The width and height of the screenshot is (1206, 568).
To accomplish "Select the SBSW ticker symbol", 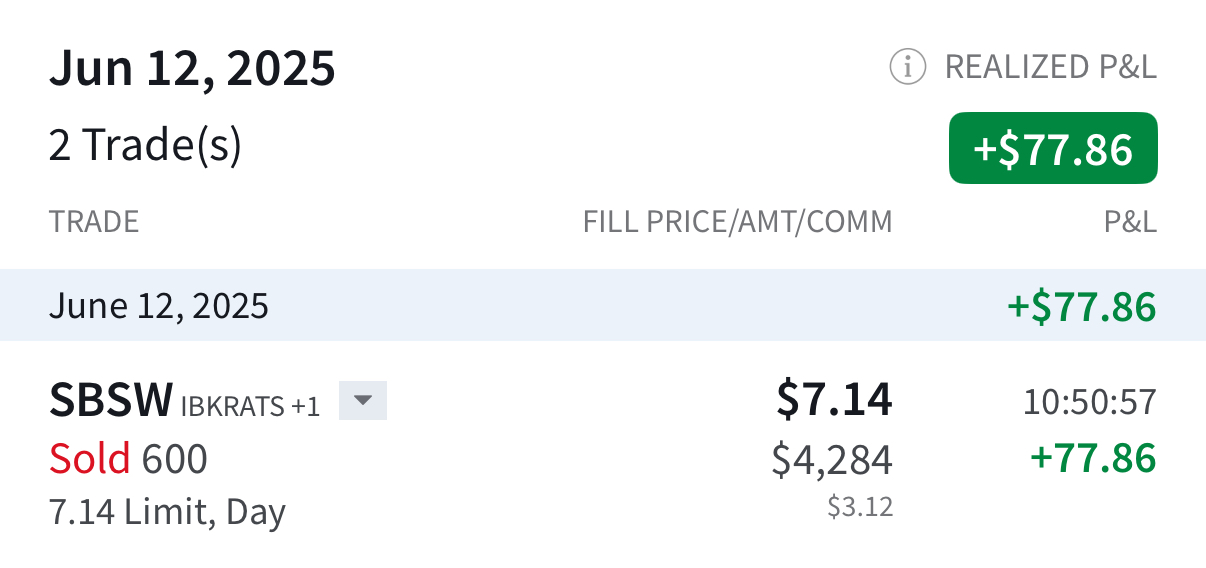I will (x=111, y=401).
